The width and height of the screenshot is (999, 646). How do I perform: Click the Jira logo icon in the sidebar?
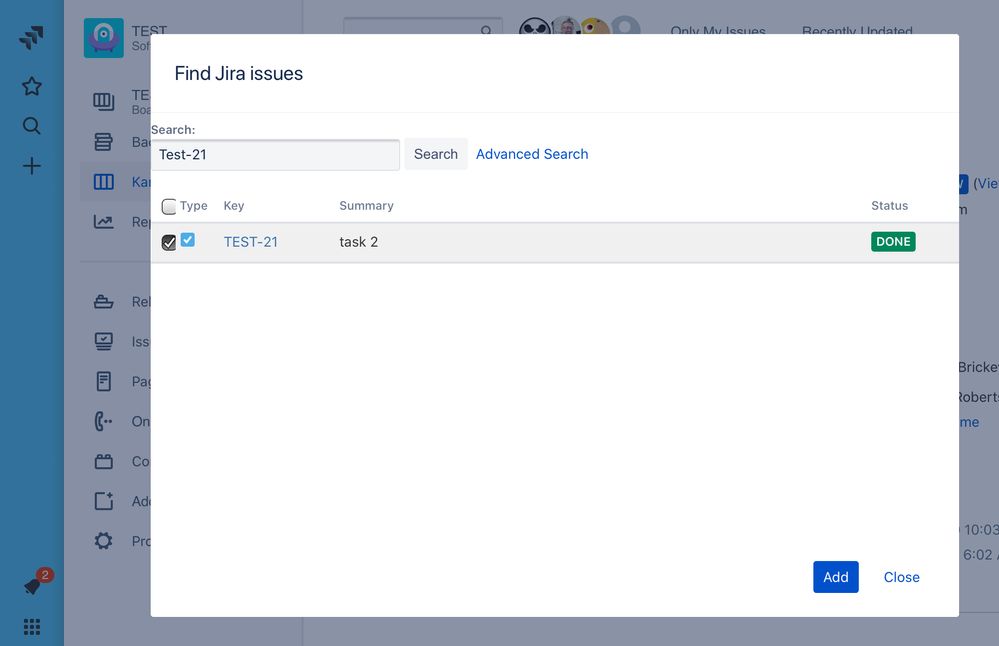coord(31,37)
